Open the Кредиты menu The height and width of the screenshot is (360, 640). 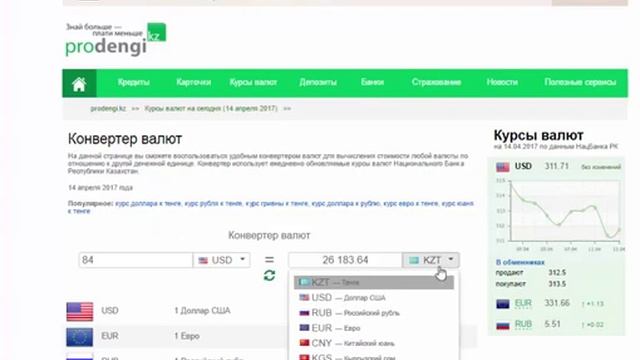click(133, 82)
